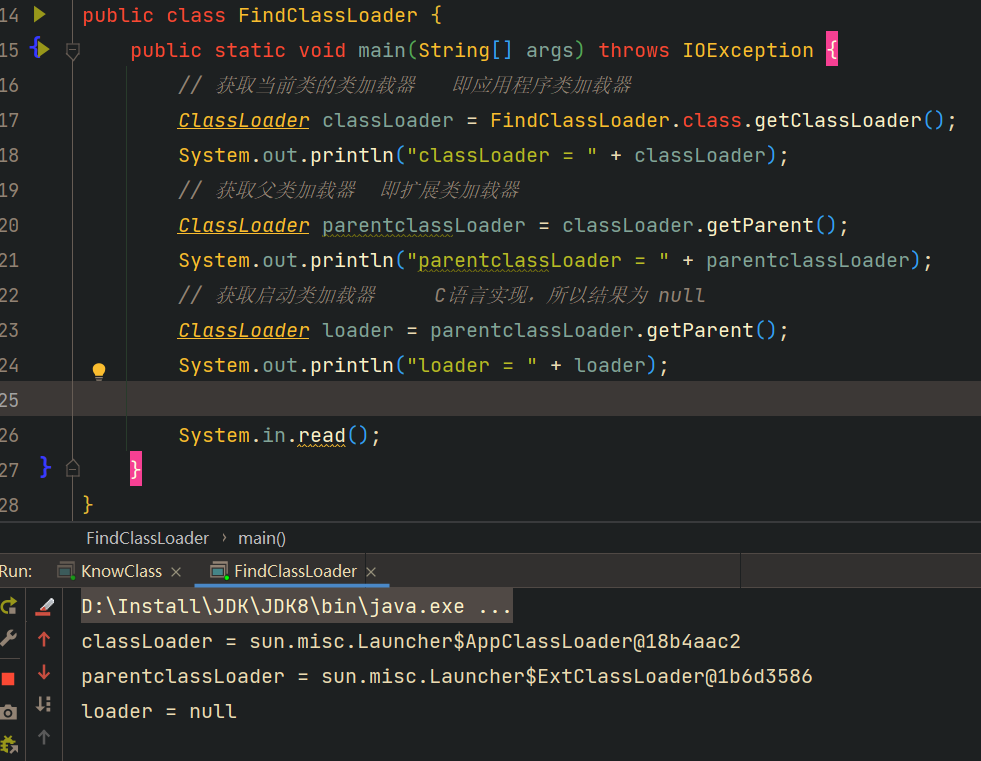Click the highlighted closing brace on line 27
This screenshot has height=761, width=981.
[136, 469]
